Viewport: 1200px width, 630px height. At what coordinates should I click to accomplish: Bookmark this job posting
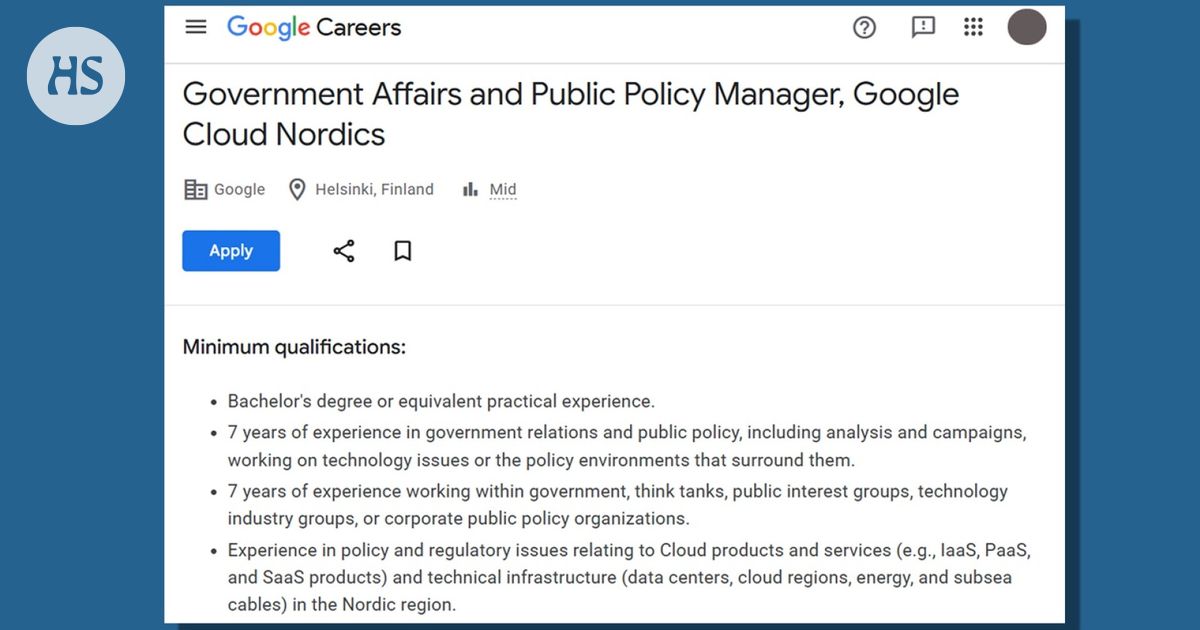403,251
